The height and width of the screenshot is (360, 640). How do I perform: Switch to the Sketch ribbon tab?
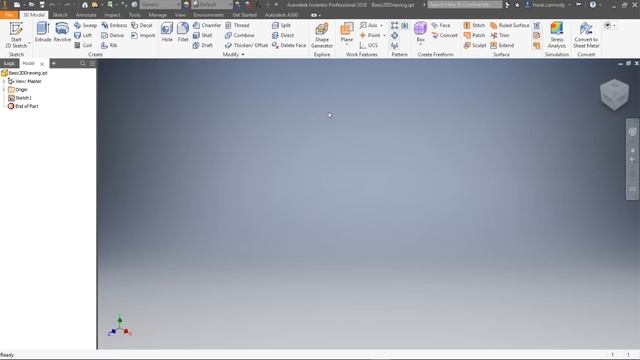click(60, 15)
